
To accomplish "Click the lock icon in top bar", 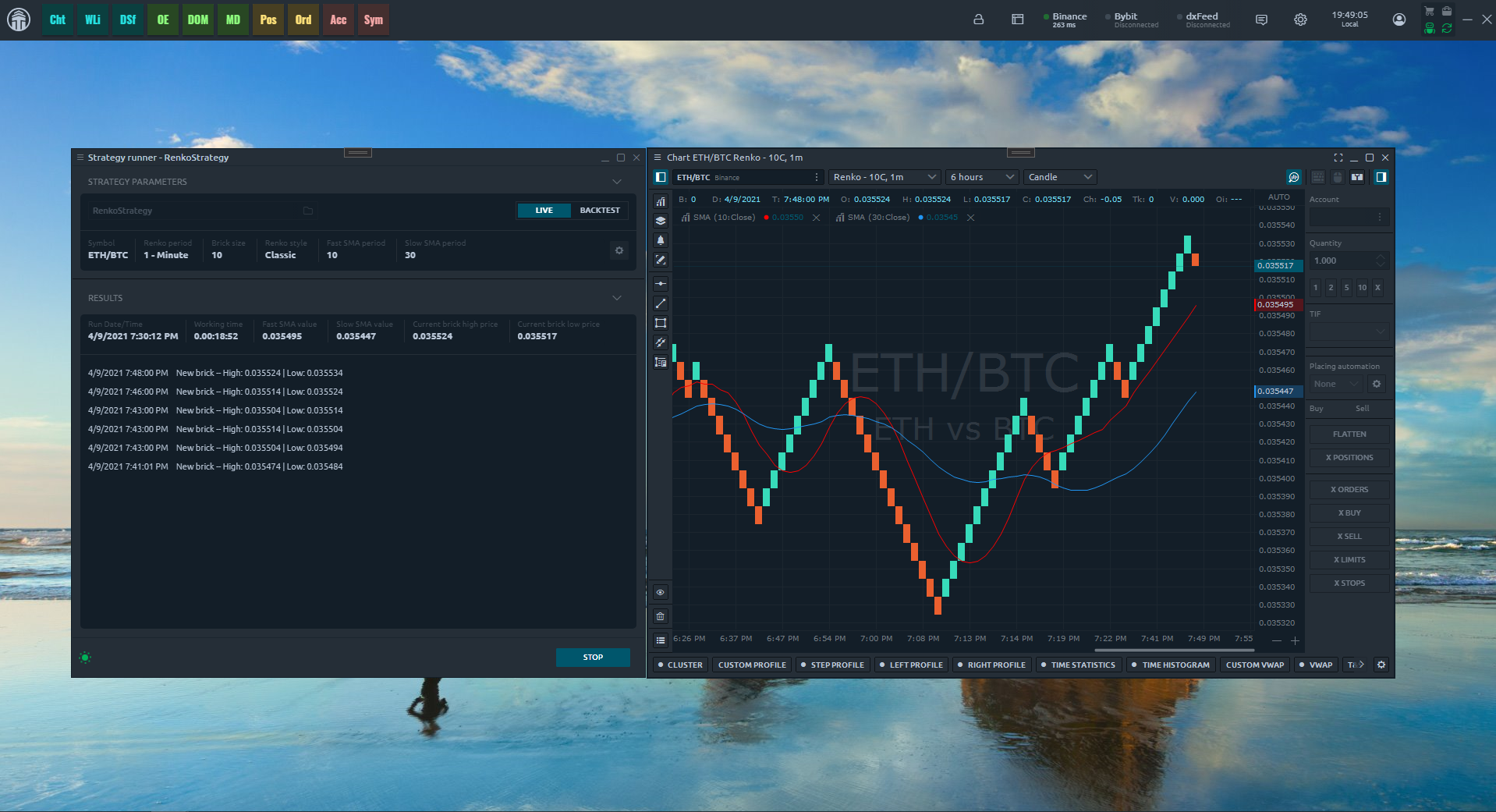I will pos(978,20).
